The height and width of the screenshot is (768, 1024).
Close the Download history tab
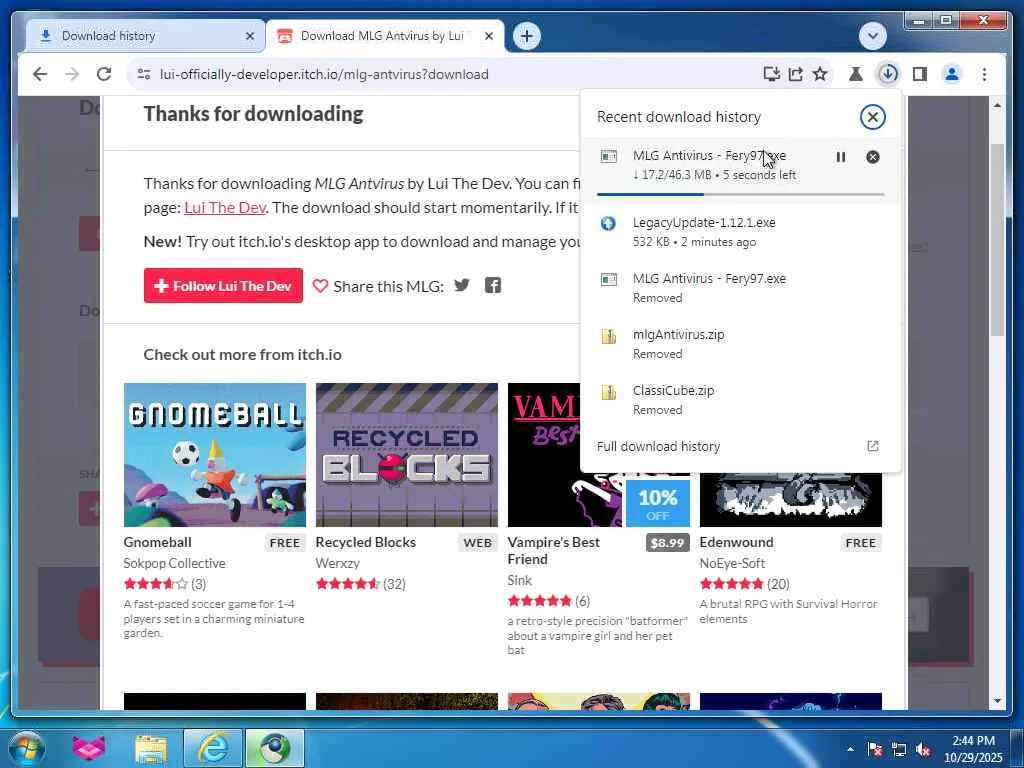249,36
